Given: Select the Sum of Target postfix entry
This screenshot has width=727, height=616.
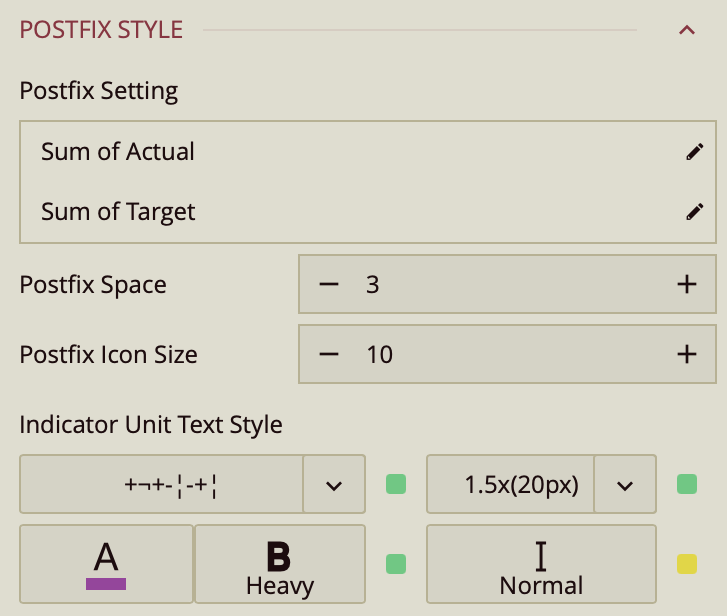Looking at the screenshot, I should click(118, 212).
